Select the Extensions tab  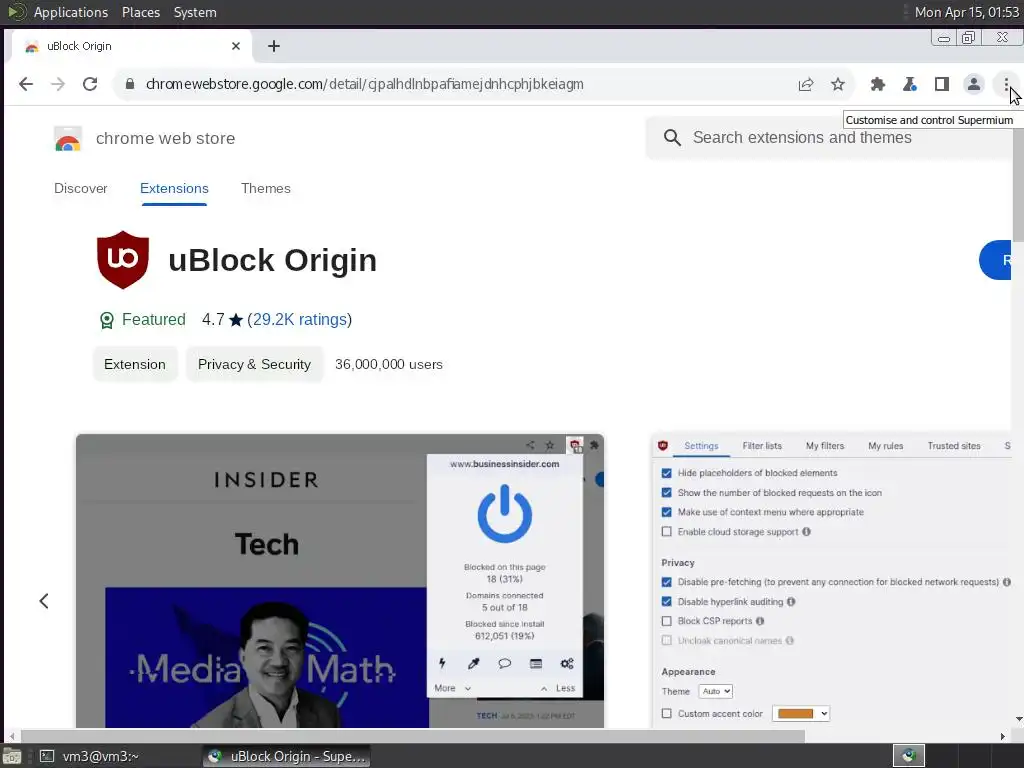tap(174, 188)
